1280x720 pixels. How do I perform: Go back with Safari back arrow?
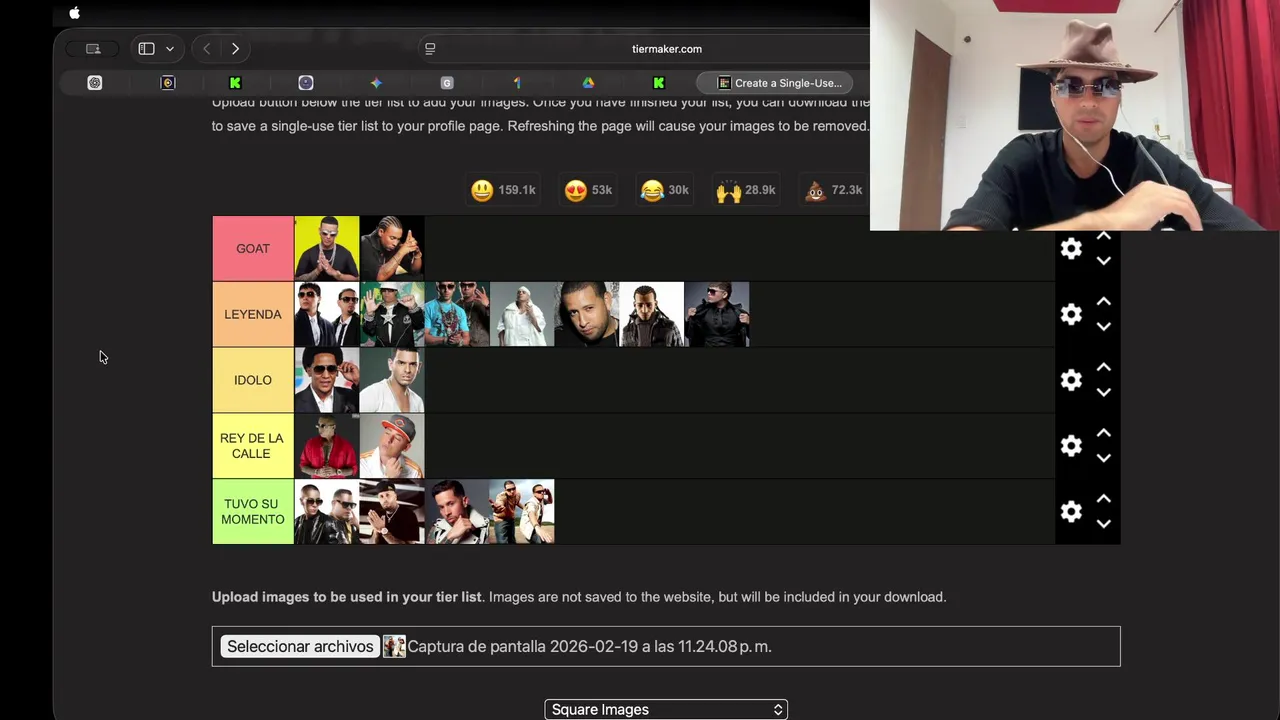click(206, 49)
